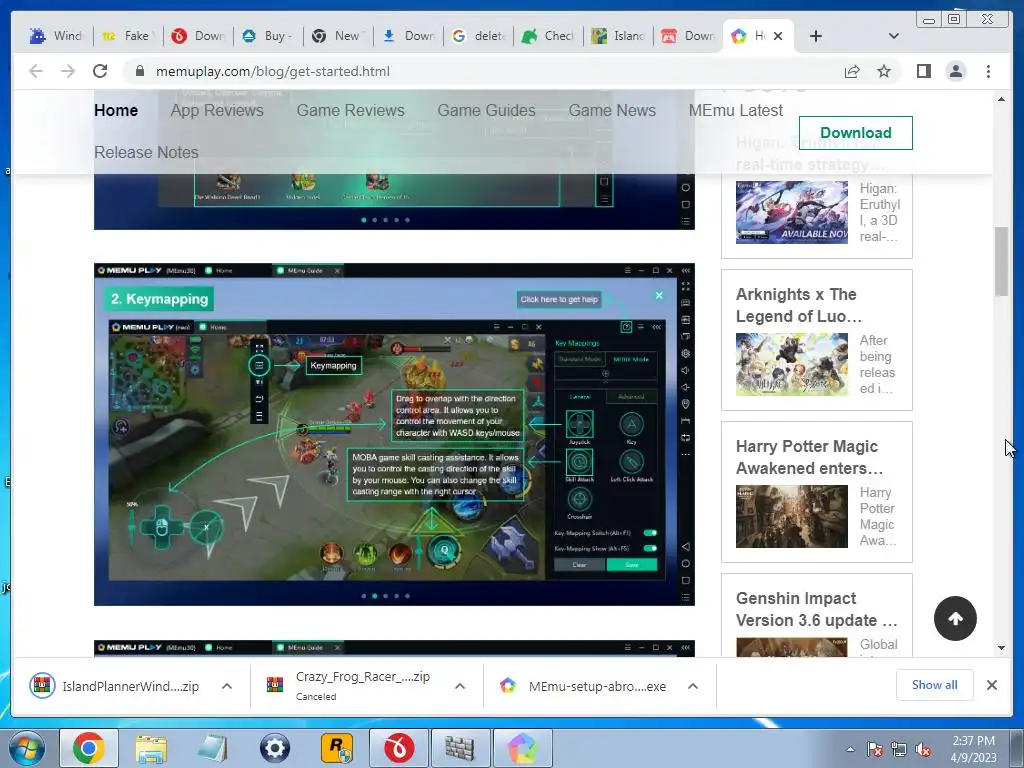Open App Reviews in site menu
The image size is (1024, 768).
[x=217, y=110]
